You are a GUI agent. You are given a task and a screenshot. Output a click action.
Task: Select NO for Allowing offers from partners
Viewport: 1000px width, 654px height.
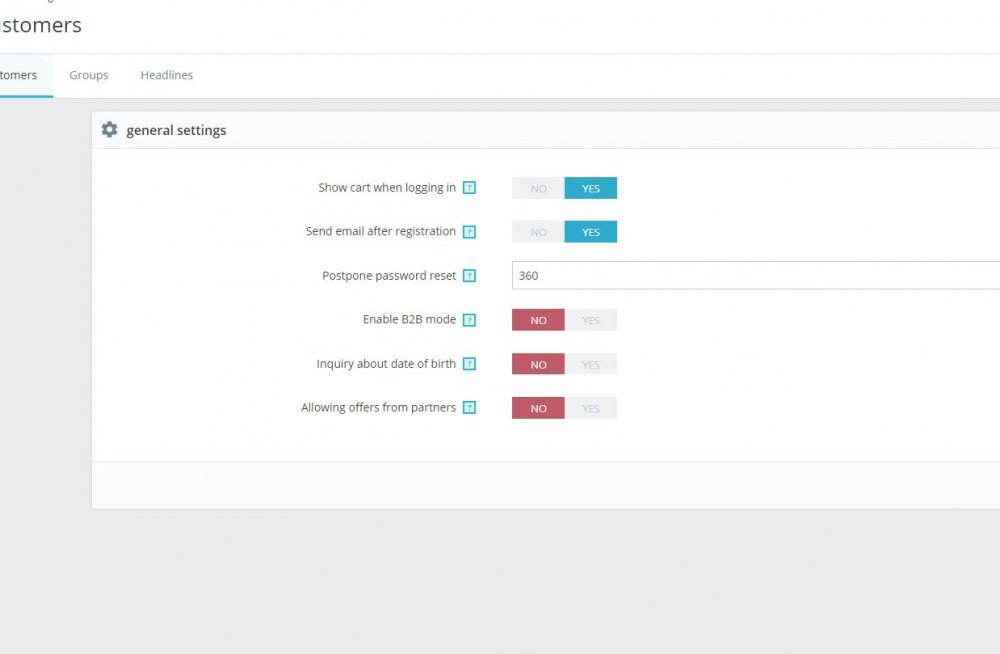(538, 408)
